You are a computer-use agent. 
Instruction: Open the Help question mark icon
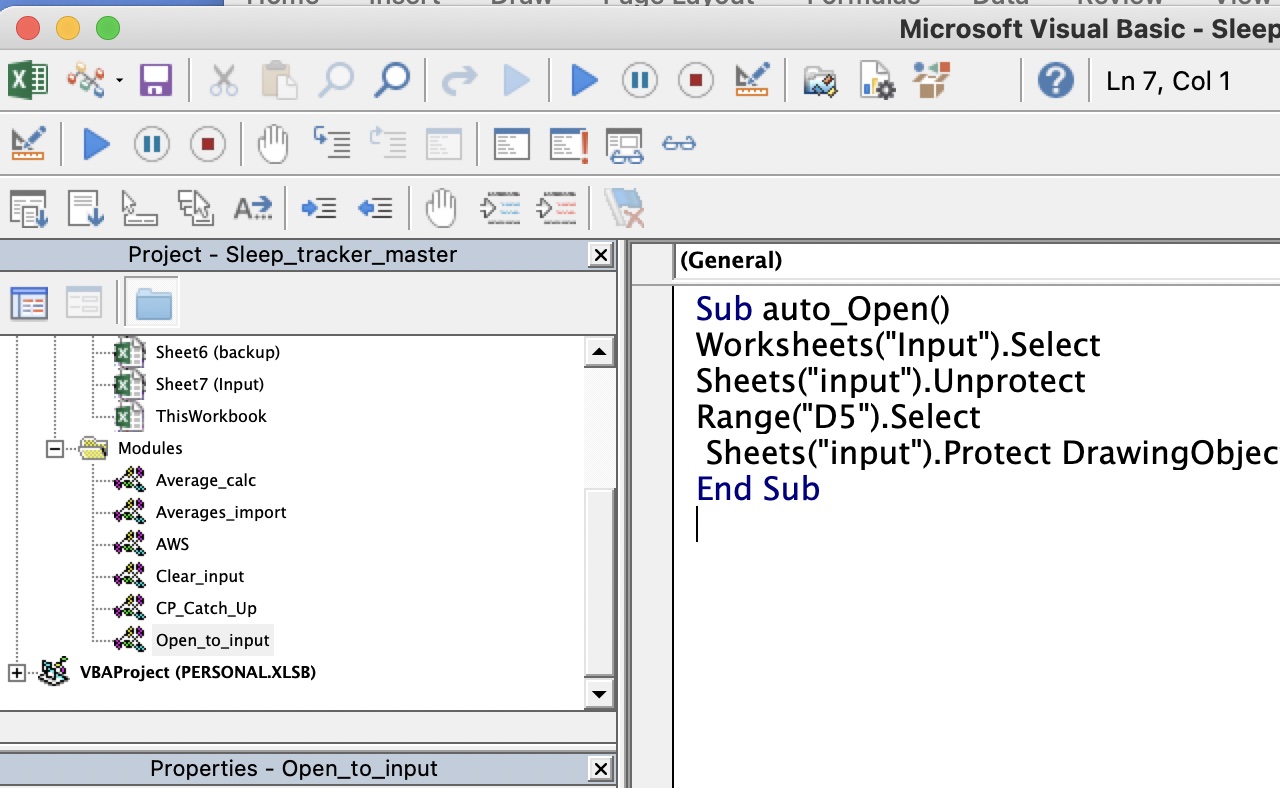pos(1055,80)
